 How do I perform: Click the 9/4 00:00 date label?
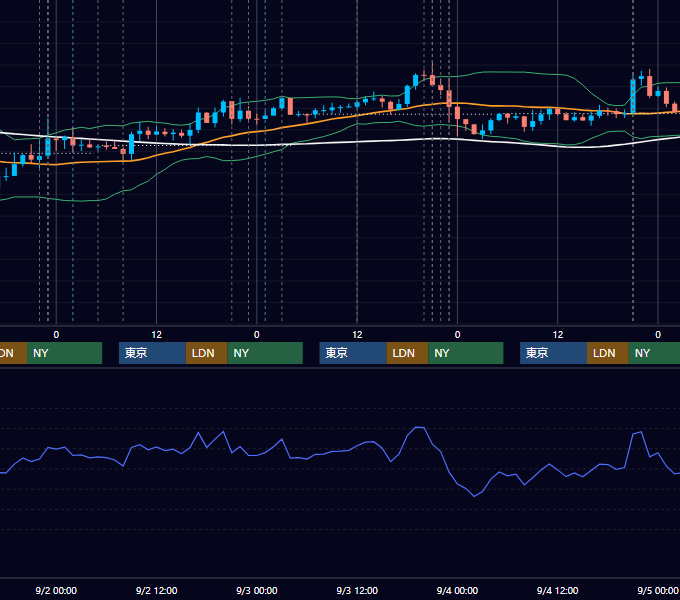tap(457, 590)
